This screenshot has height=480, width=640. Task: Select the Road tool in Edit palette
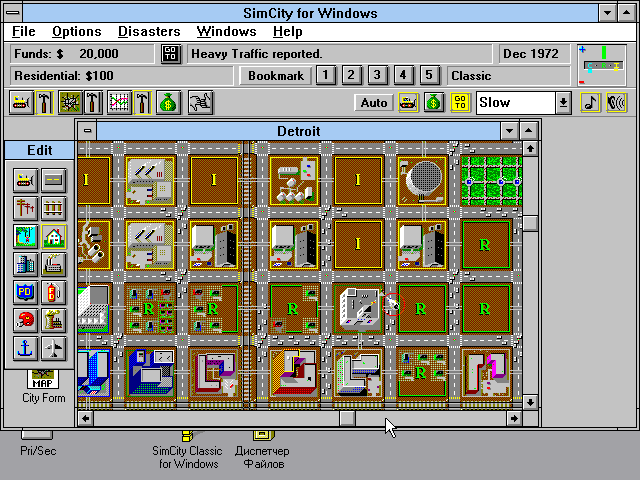[53, 180]
